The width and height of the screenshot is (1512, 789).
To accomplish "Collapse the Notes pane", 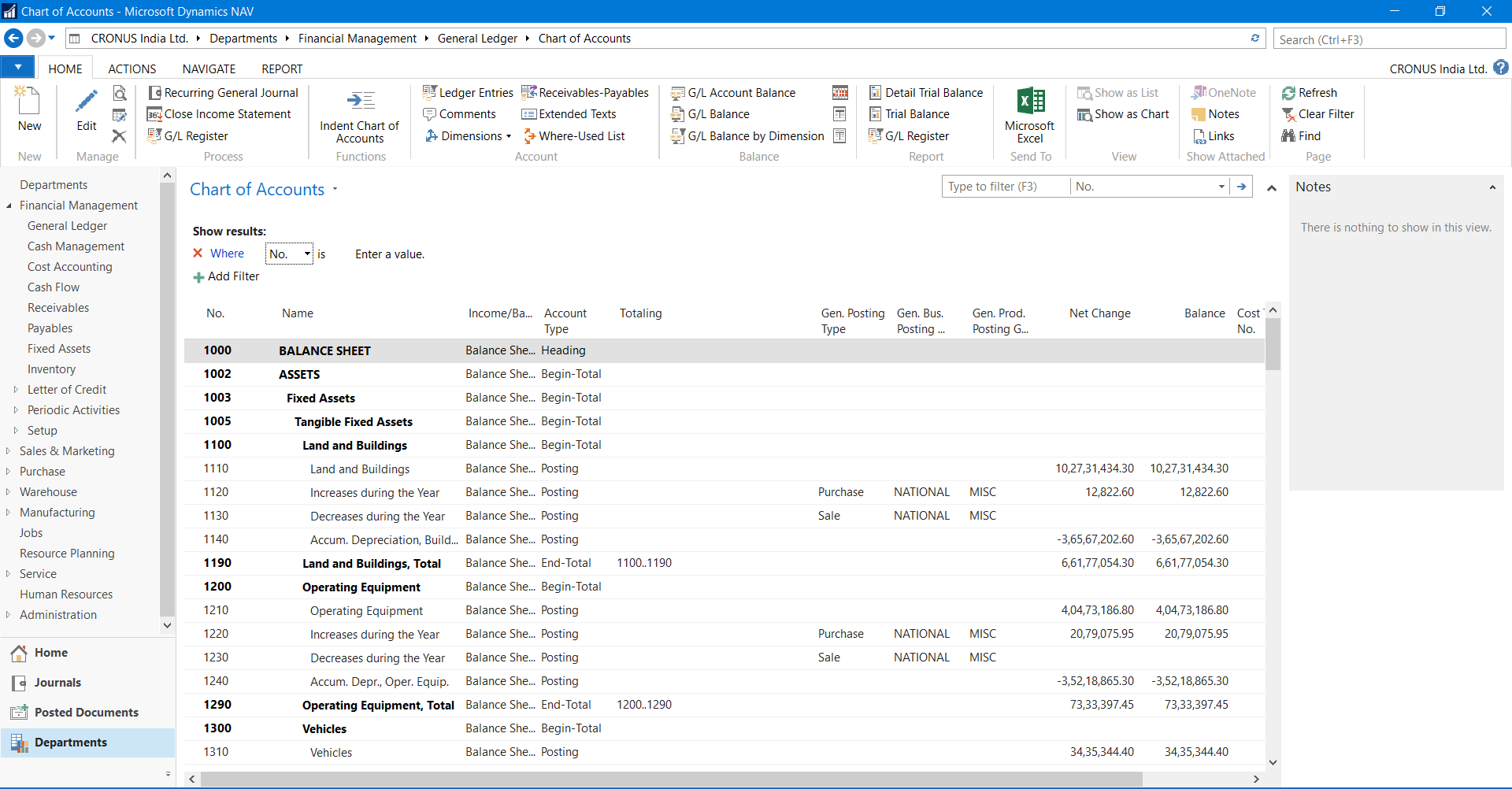I will point(1492,187).
